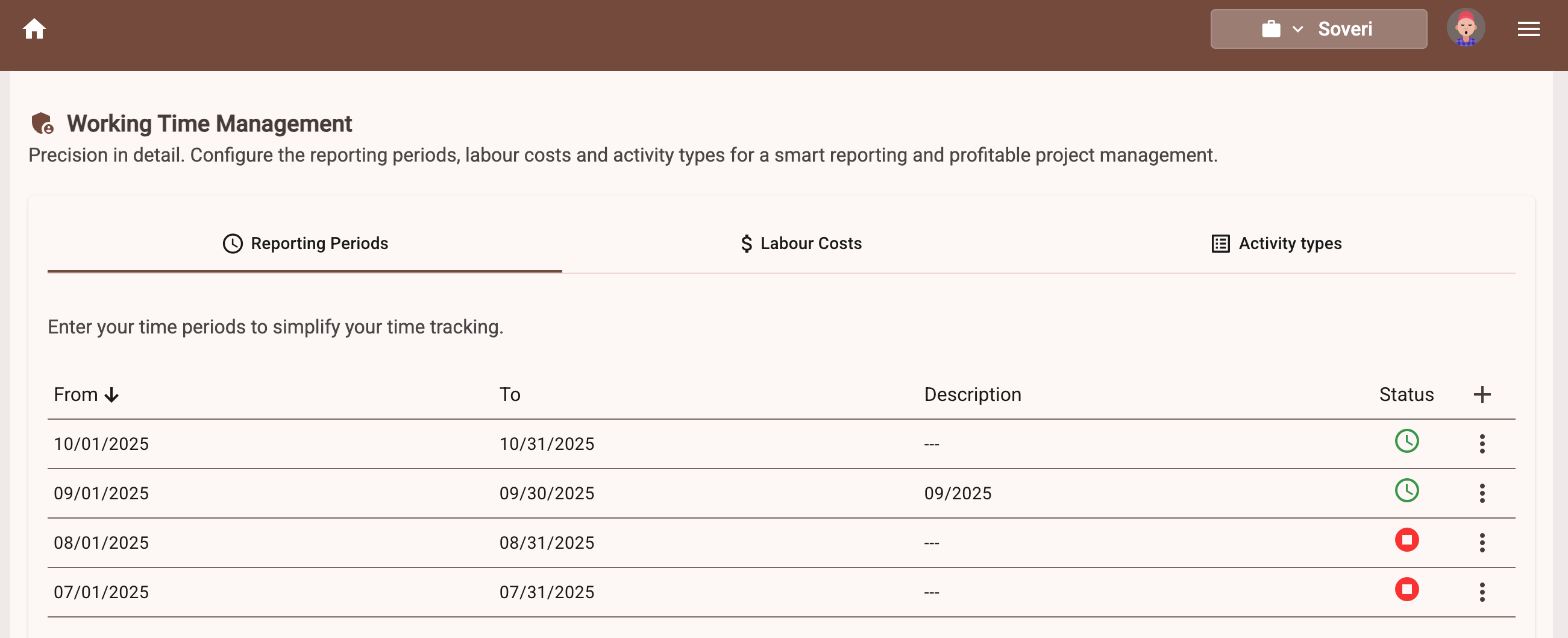Go to the home page icon

pyautogui.click(x=34, y=28)
